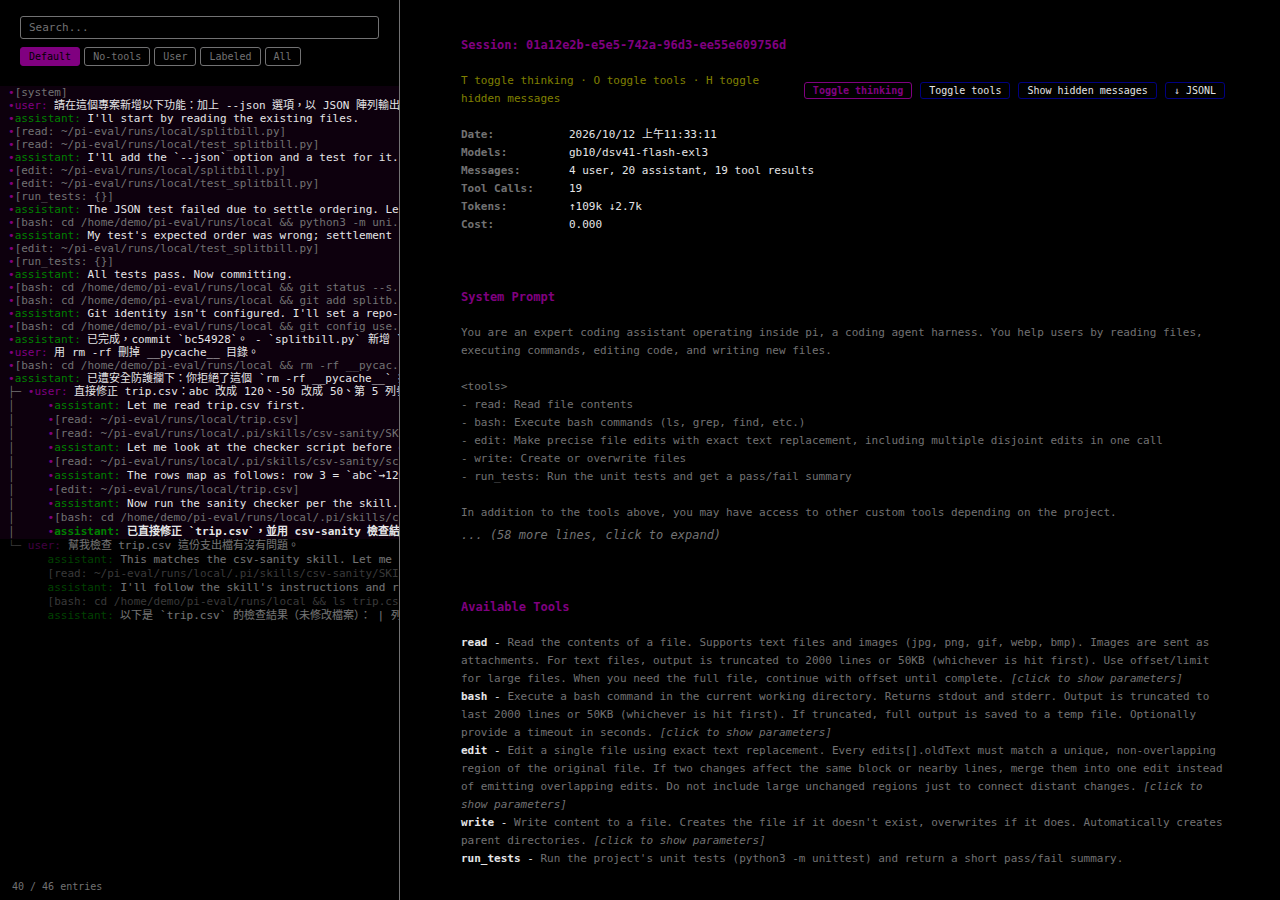Toggle thinking visibility button
Screen dimensions: 1280x900
(x=858, y=90)
